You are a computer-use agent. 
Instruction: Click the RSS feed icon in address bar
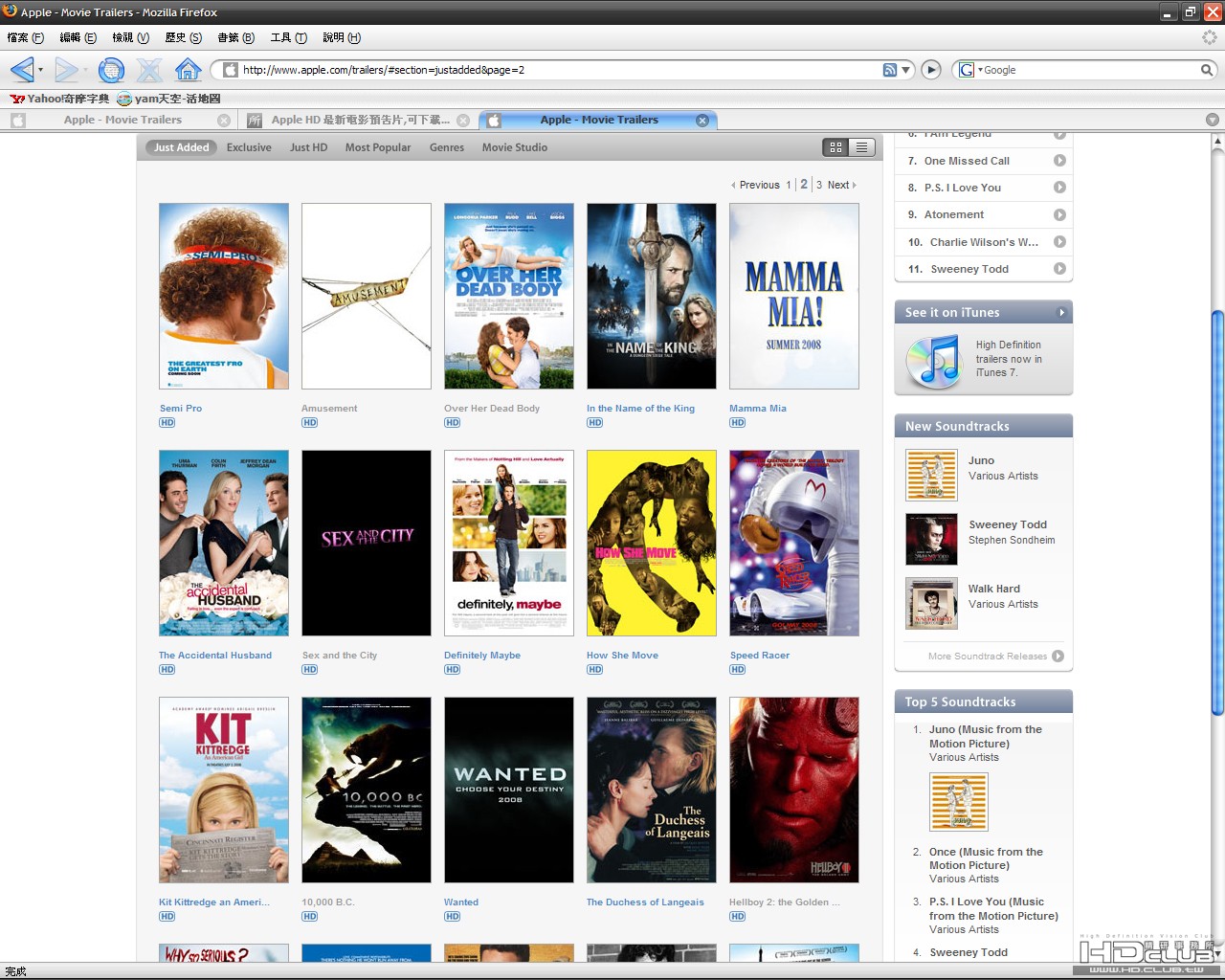pos(890,70)
